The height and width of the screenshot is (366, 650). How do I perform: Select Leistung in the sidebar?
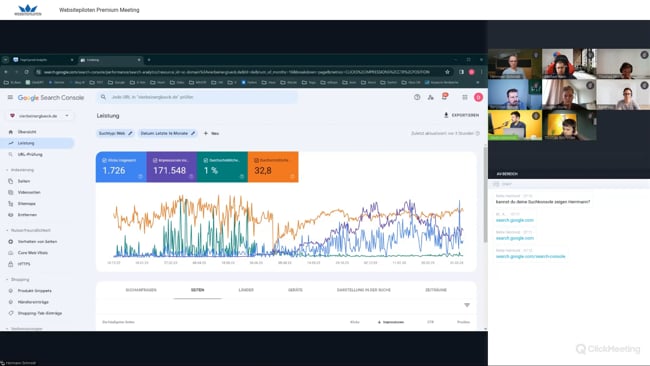coord(37,143)
